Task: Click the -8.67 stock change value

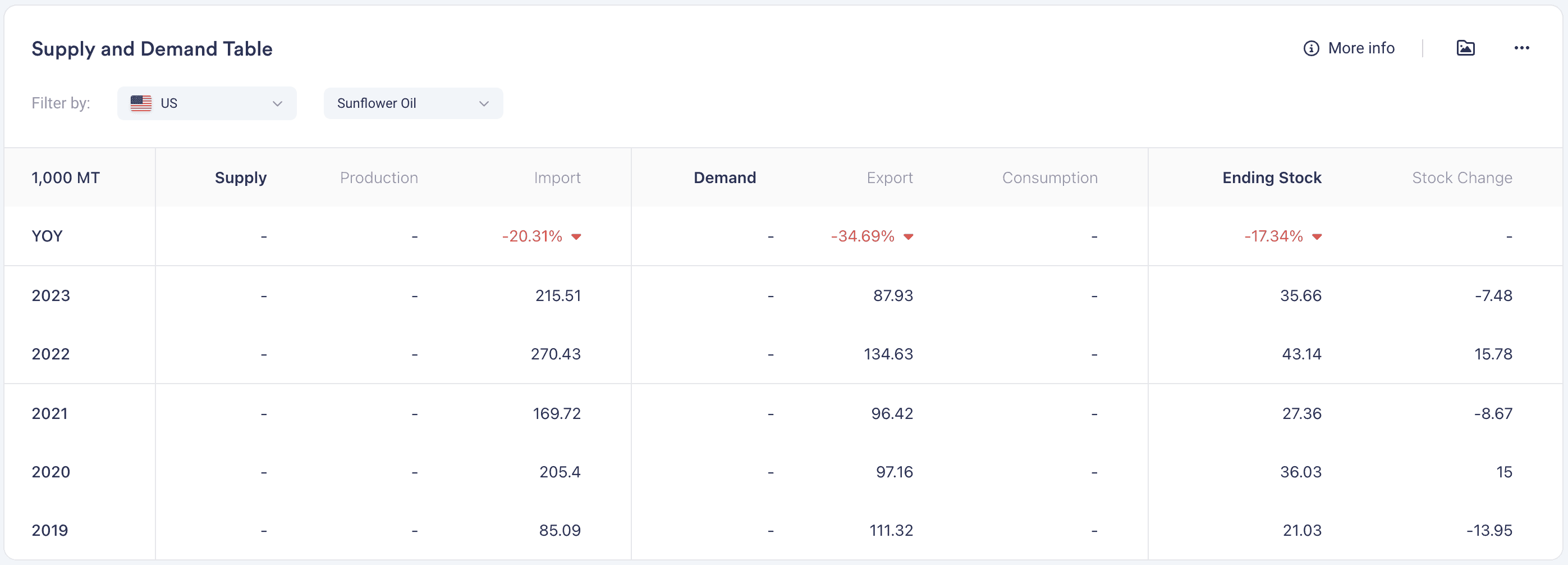Action: coord(1493,413)
